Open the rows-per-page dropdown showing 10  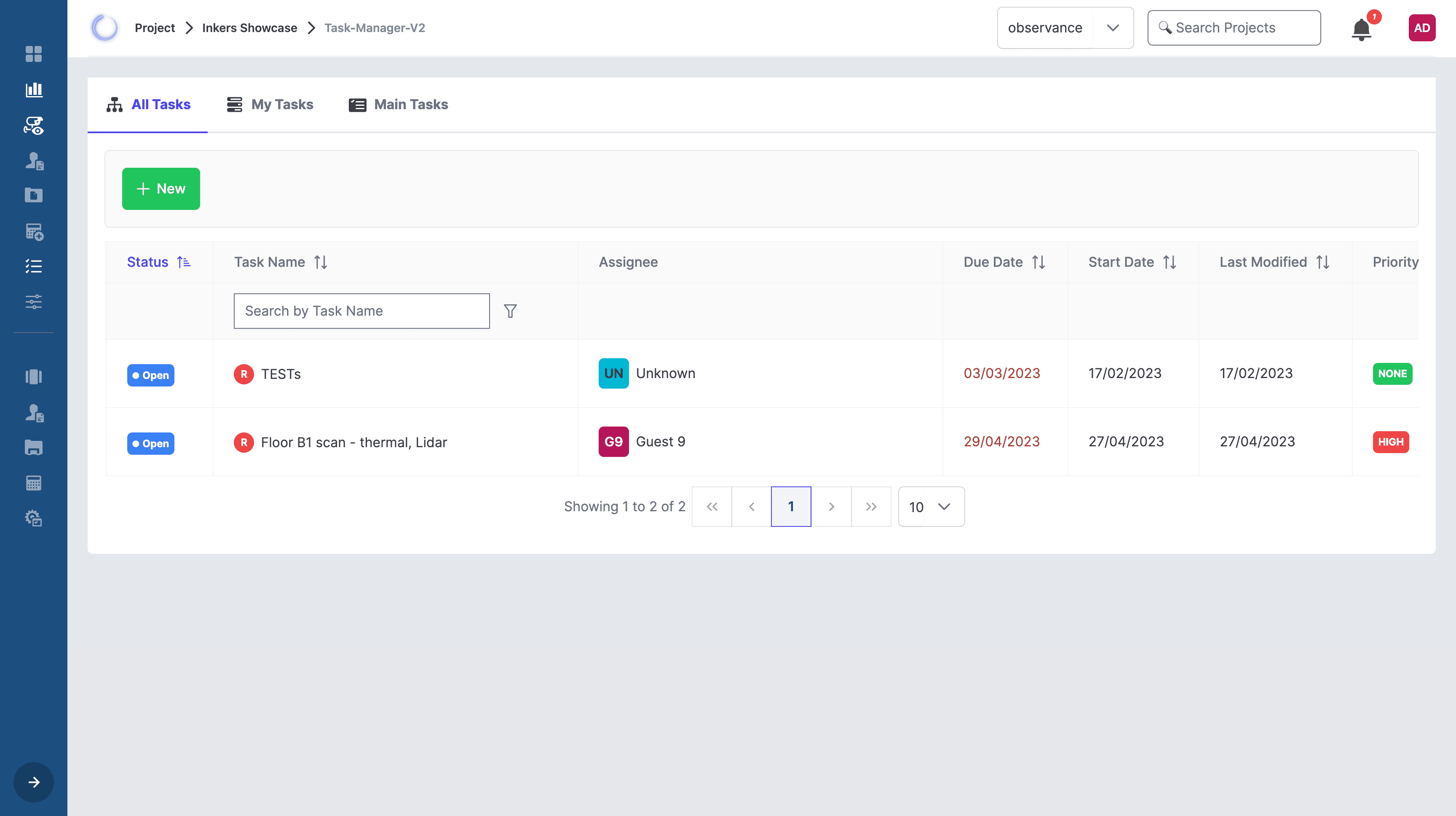(x=931, y=507)
